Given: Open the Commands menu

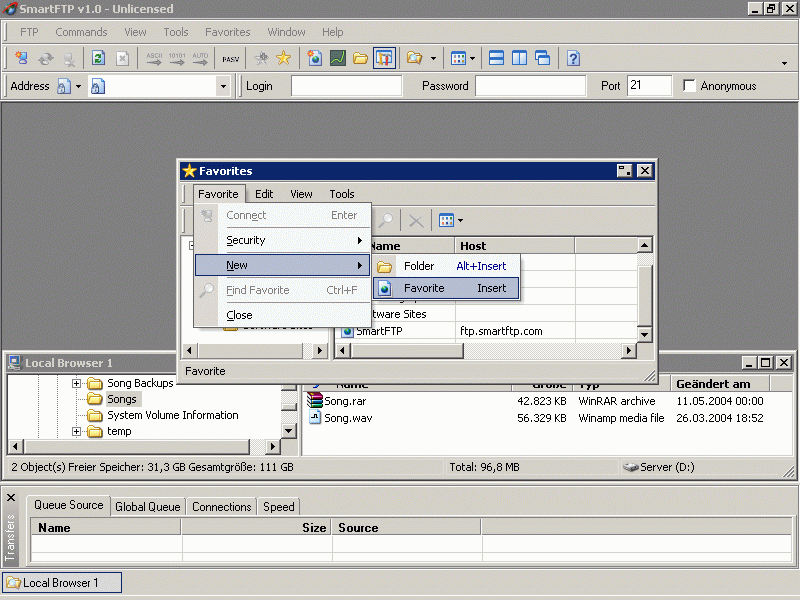Looking at the screenshot, I should [81, 32].
